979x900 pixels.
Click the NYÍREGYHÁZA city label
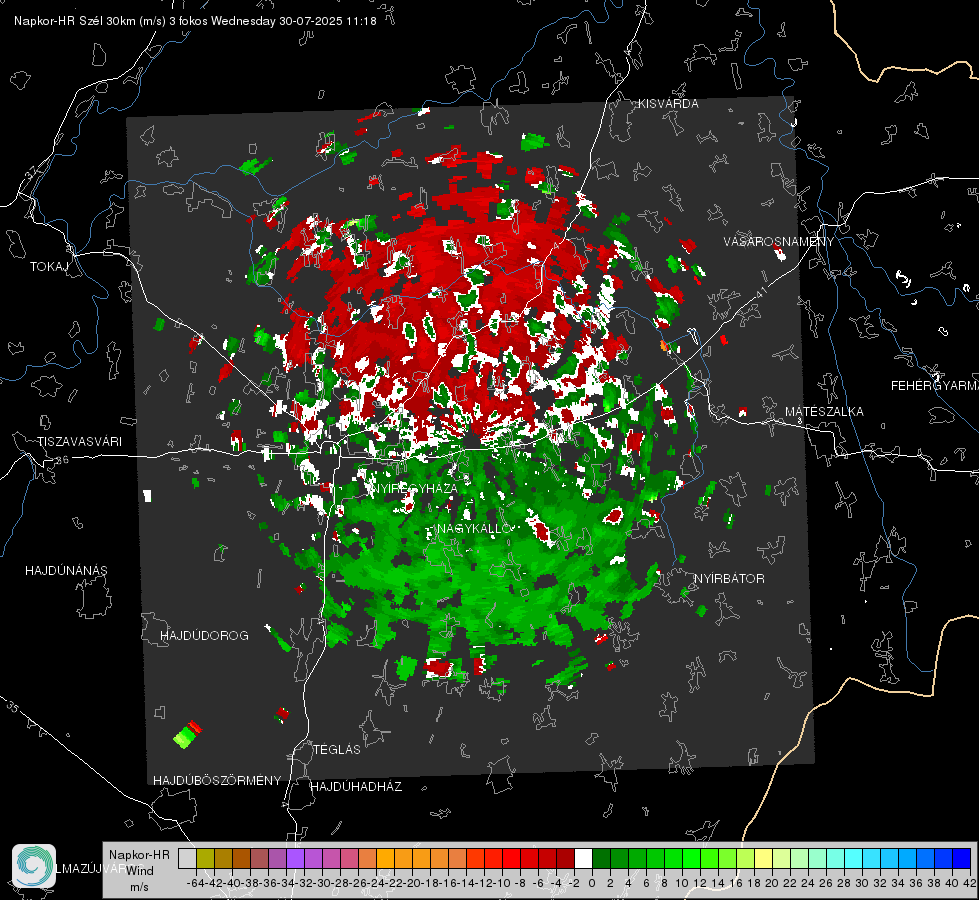tap(415, 488)
